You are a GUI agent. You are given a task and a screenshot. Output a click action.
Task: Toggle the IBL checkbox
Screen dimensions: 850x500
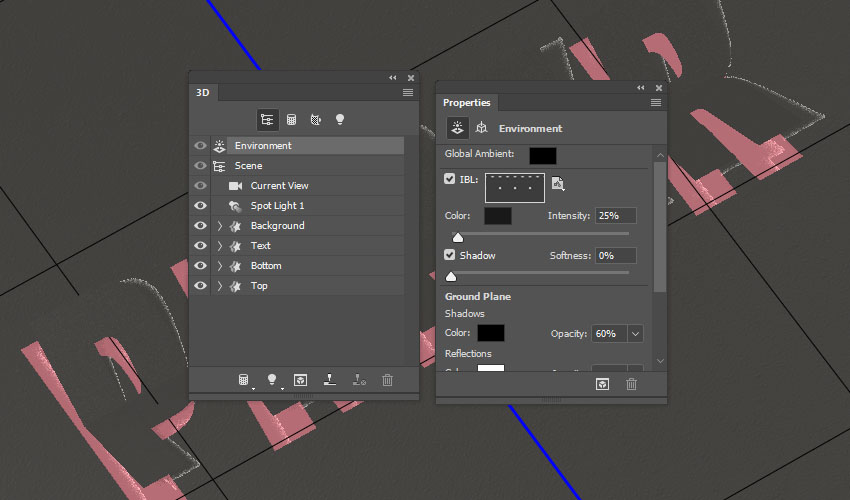(449, 178)
